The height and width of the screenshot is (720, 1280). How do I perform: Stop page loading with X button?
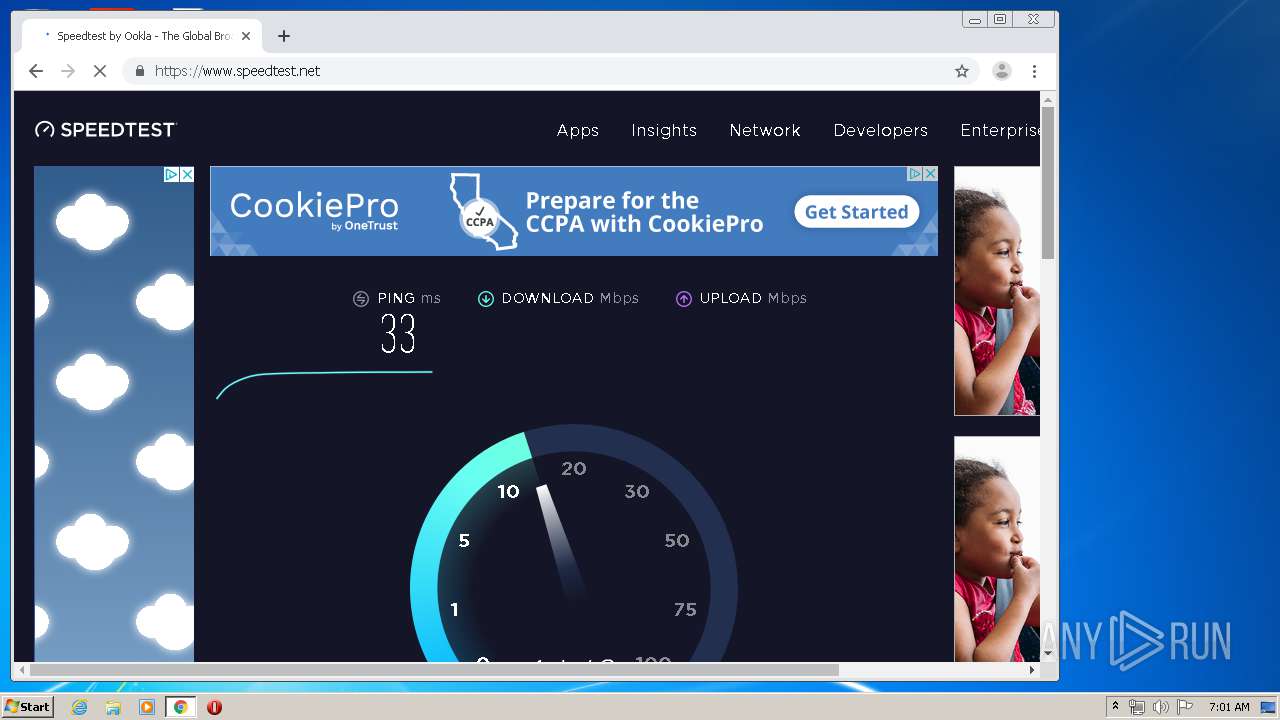(x=100, y=71)
